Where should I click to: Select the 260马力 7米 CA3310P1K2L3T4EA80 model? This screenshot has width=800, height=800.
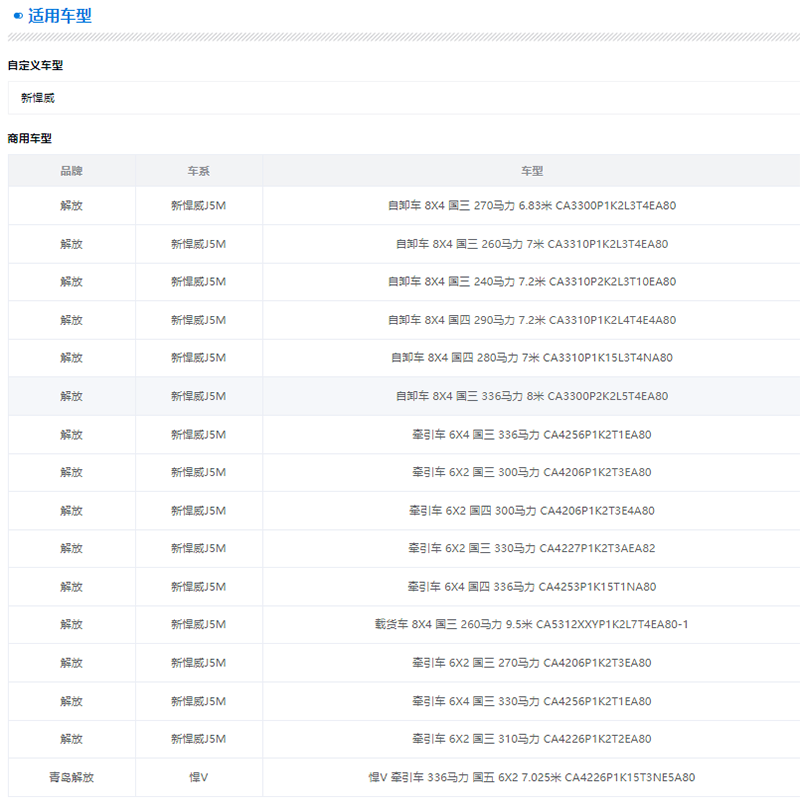pos(531,244)
